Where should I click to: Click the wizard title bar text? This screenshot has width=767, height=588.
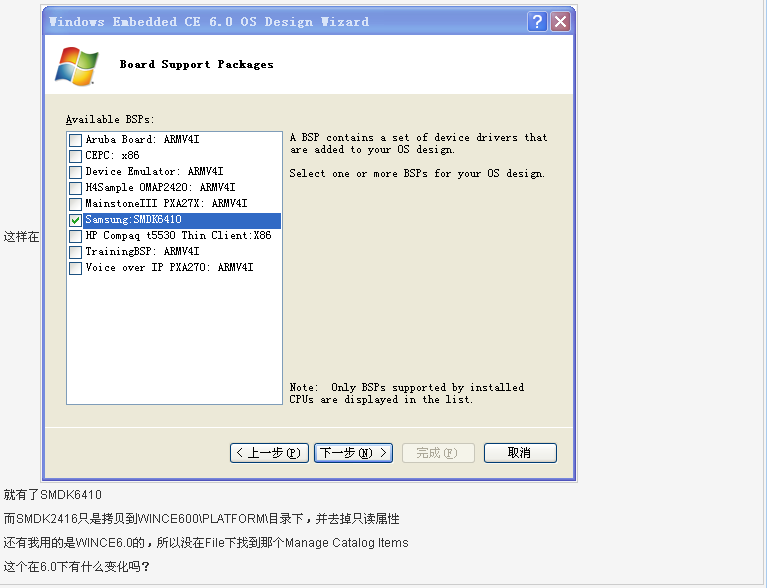click(209, 22)
